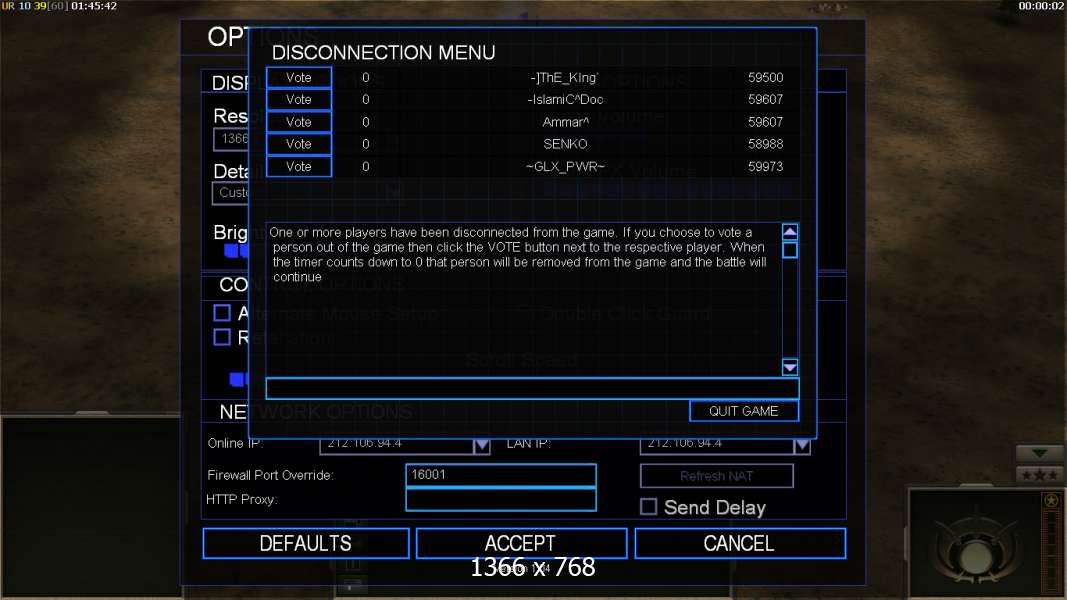The image size is (1067, 600).
Task: Click the general's star rank icon
Action: pyautogui.click(x=1038, y=475)
